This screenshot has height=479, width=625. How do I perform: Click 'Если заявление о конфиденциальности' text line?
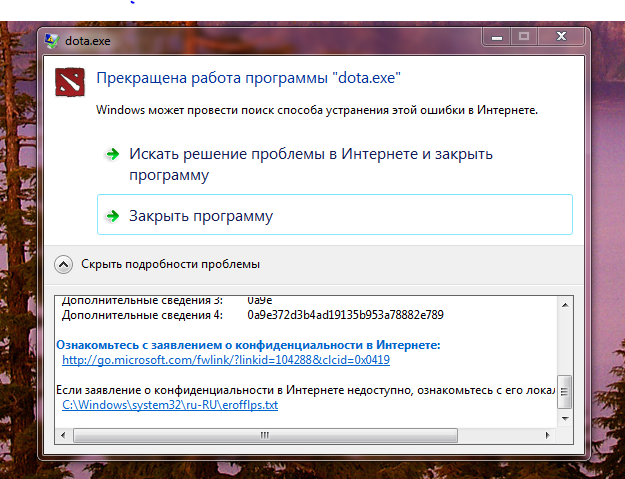(305, 390)
